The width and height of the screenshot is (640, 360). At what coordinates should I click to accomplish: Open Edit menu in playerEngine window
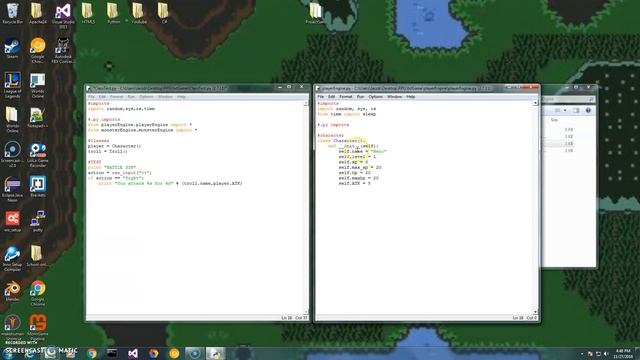(331, 97)
